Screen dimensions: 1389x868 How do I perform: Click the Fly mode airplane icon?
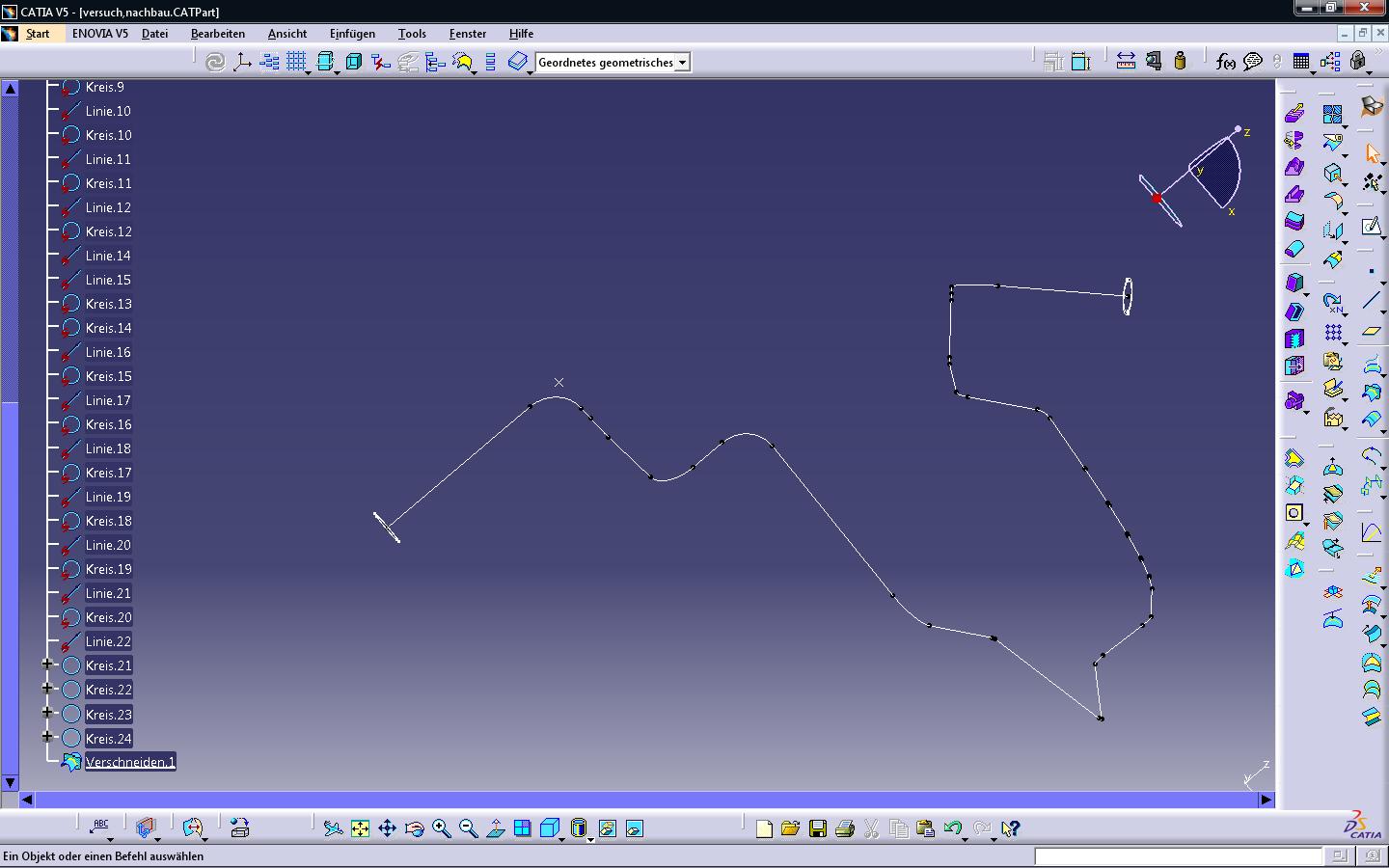(x=333, y=828)
